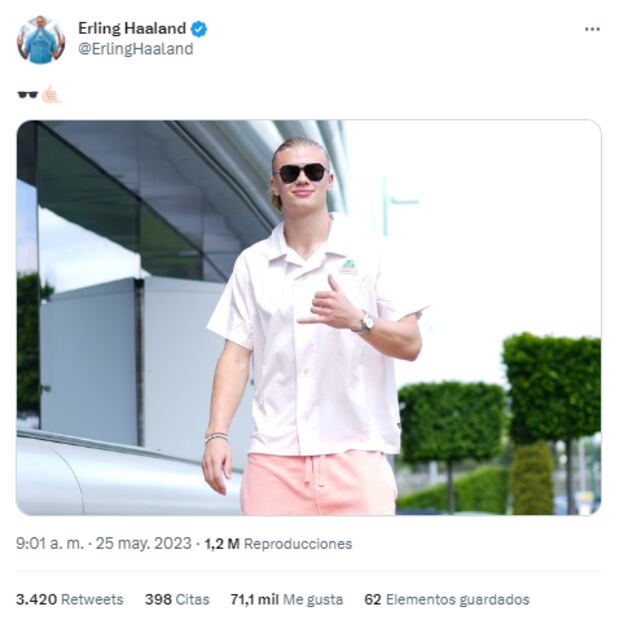Click the wristwatch in the photo
The image size is (619, 620).
click(366, 322)
